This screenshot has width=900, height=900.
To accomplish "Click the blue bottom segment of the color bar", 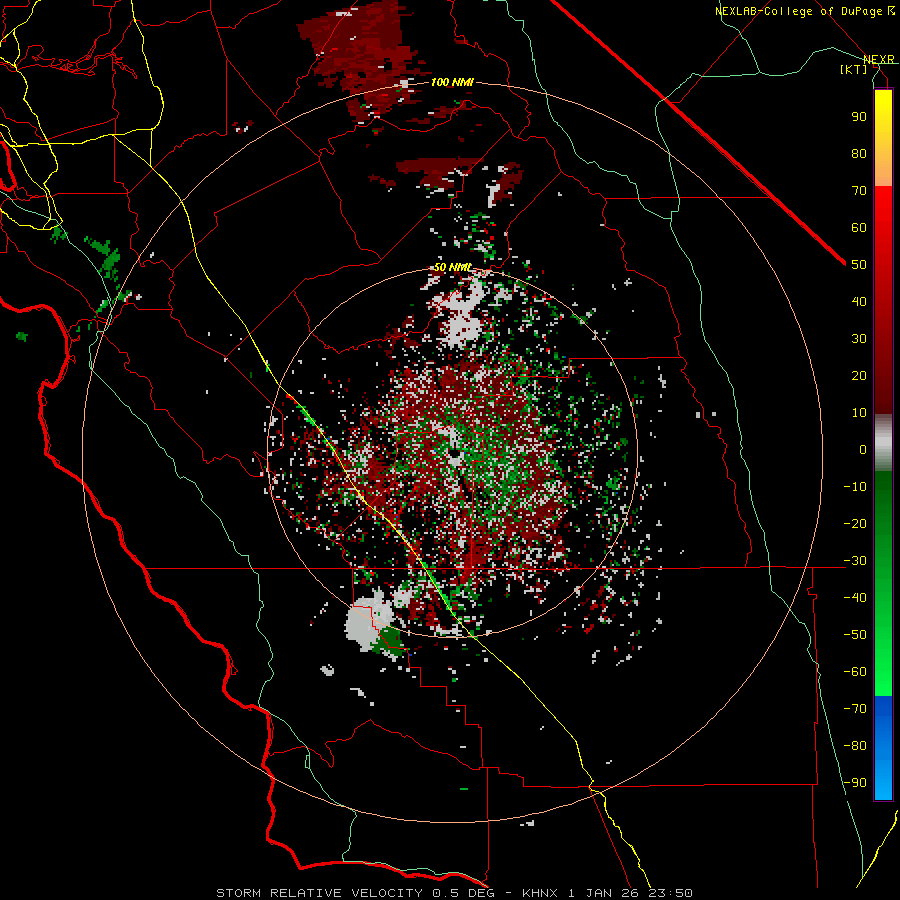I will (x=883, y=747).
